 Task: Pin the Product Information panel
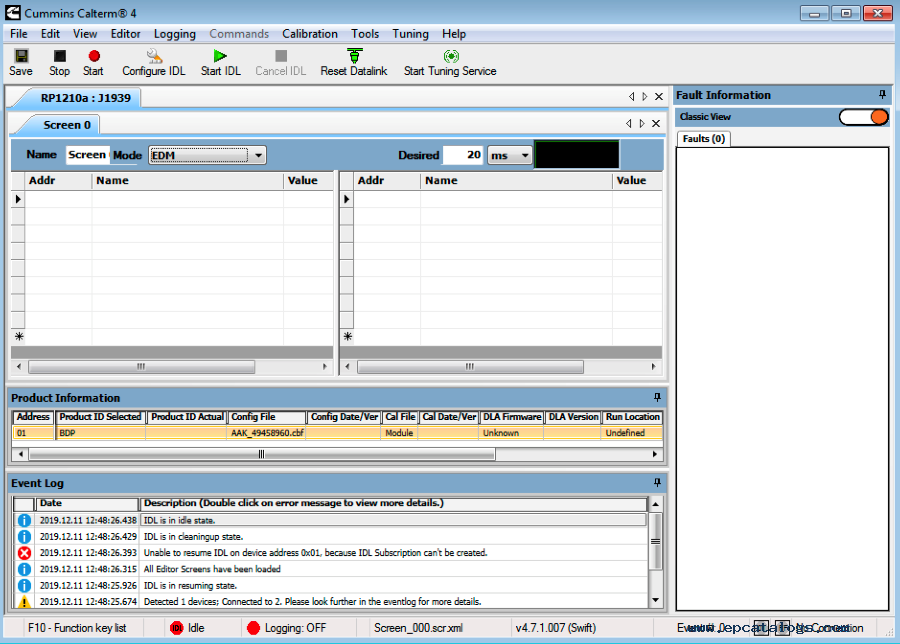click(x=657, y=397)
